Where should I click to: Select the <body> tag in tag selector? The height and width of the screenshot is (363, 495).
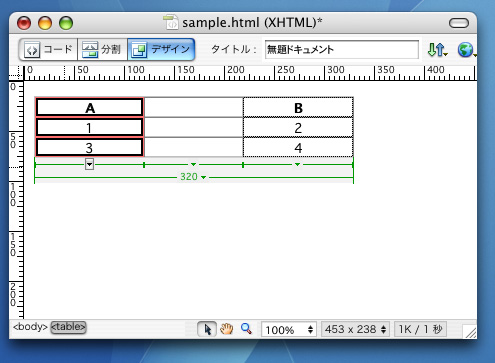pyautogui.click(x=30, y=327)
